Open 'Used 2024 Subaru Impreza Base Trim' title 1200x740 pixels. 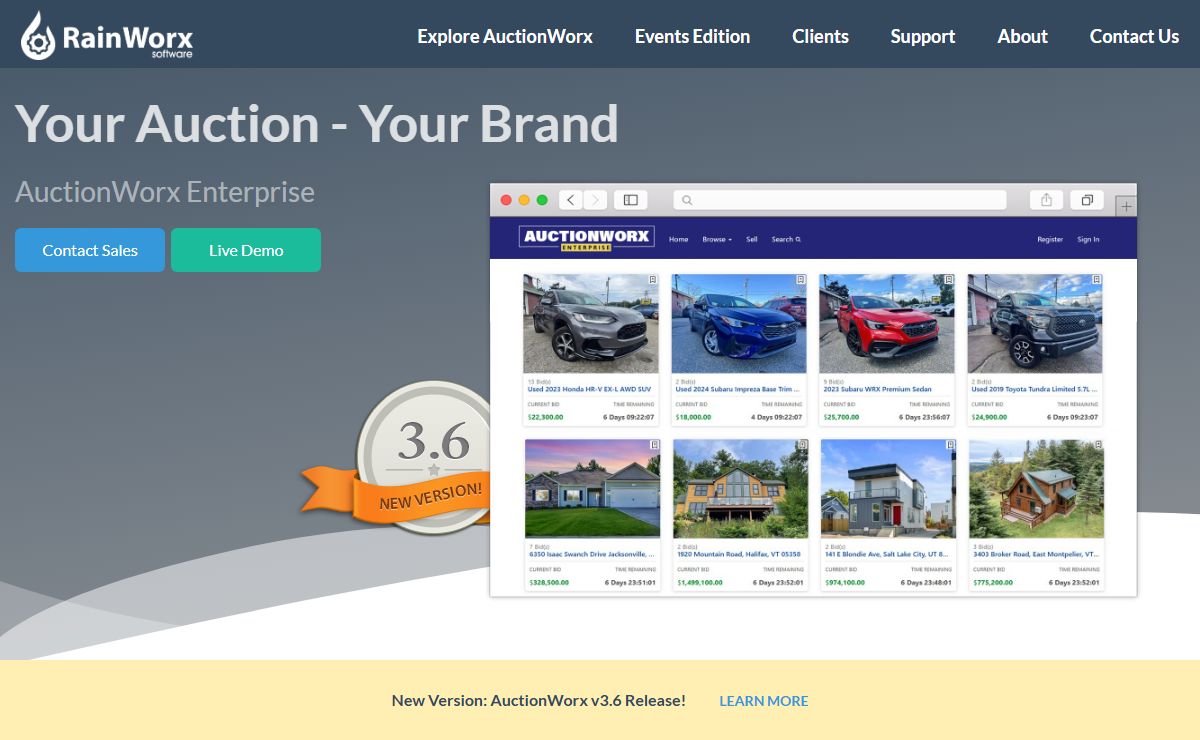coord(738,389)
